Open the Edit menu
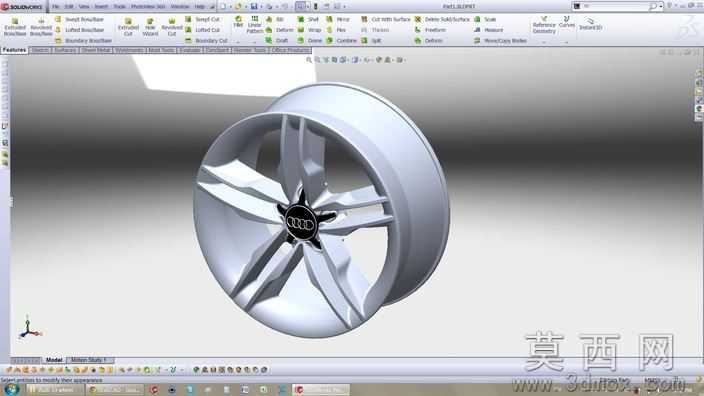Screen dimensions: 704x396 69,6
